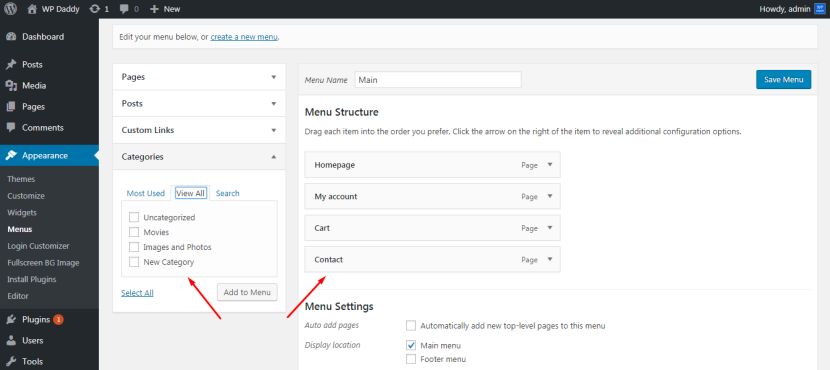Viewport: 830px width, 370px height.
Task: Click the Comments sidebar icon
Action: click(11, 128)
